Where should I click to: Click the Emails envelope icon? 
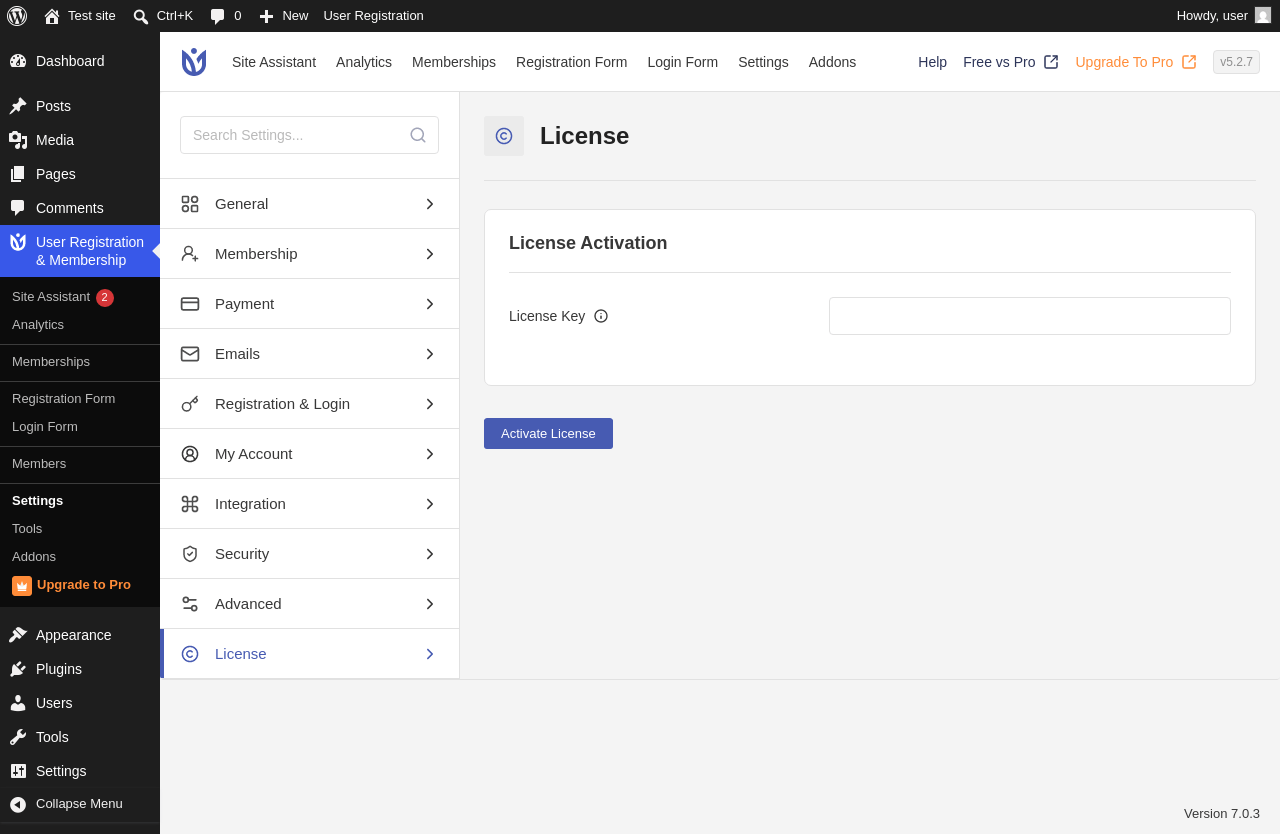click(190, 354)
